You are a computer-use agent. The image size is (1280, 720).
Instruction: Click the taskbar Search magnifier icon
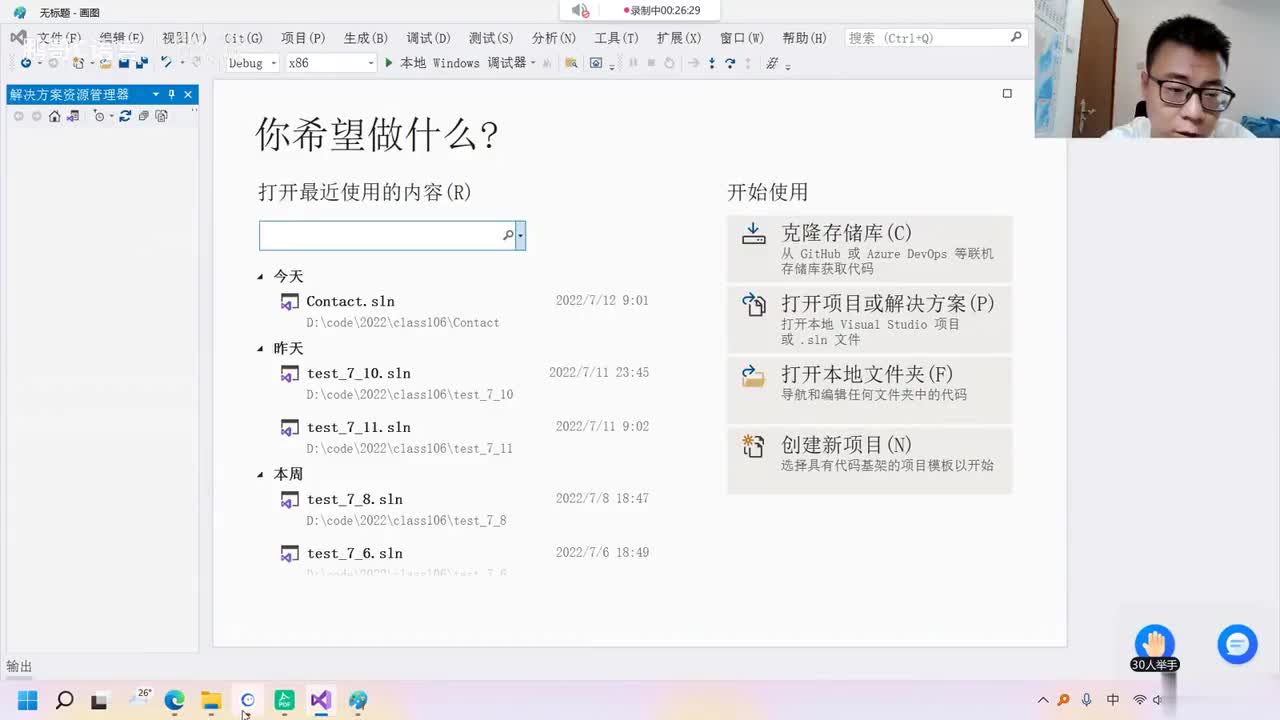tap(64, 700)
